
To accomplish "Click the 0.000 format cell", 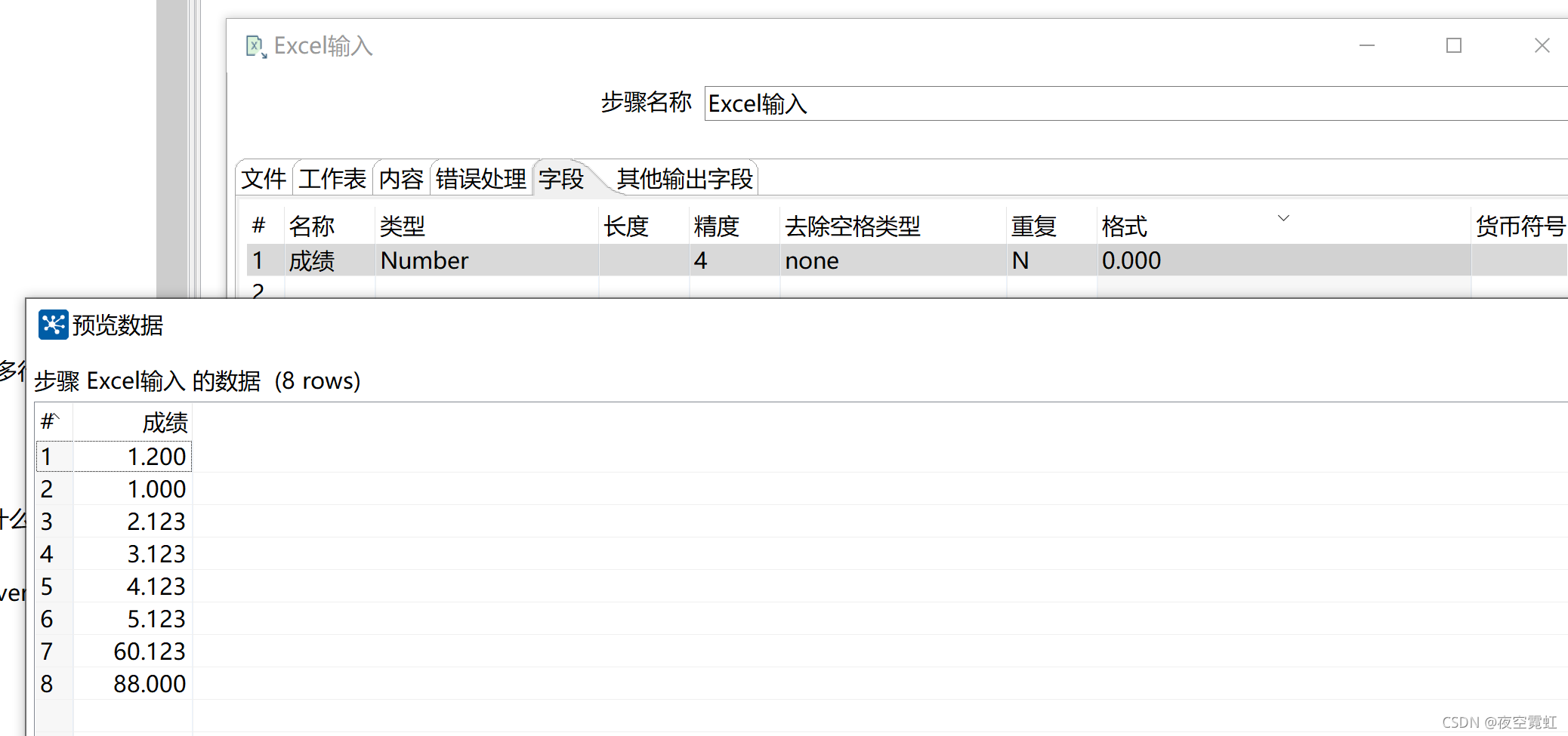I will pyautogui.click(x=1284, y=260).
